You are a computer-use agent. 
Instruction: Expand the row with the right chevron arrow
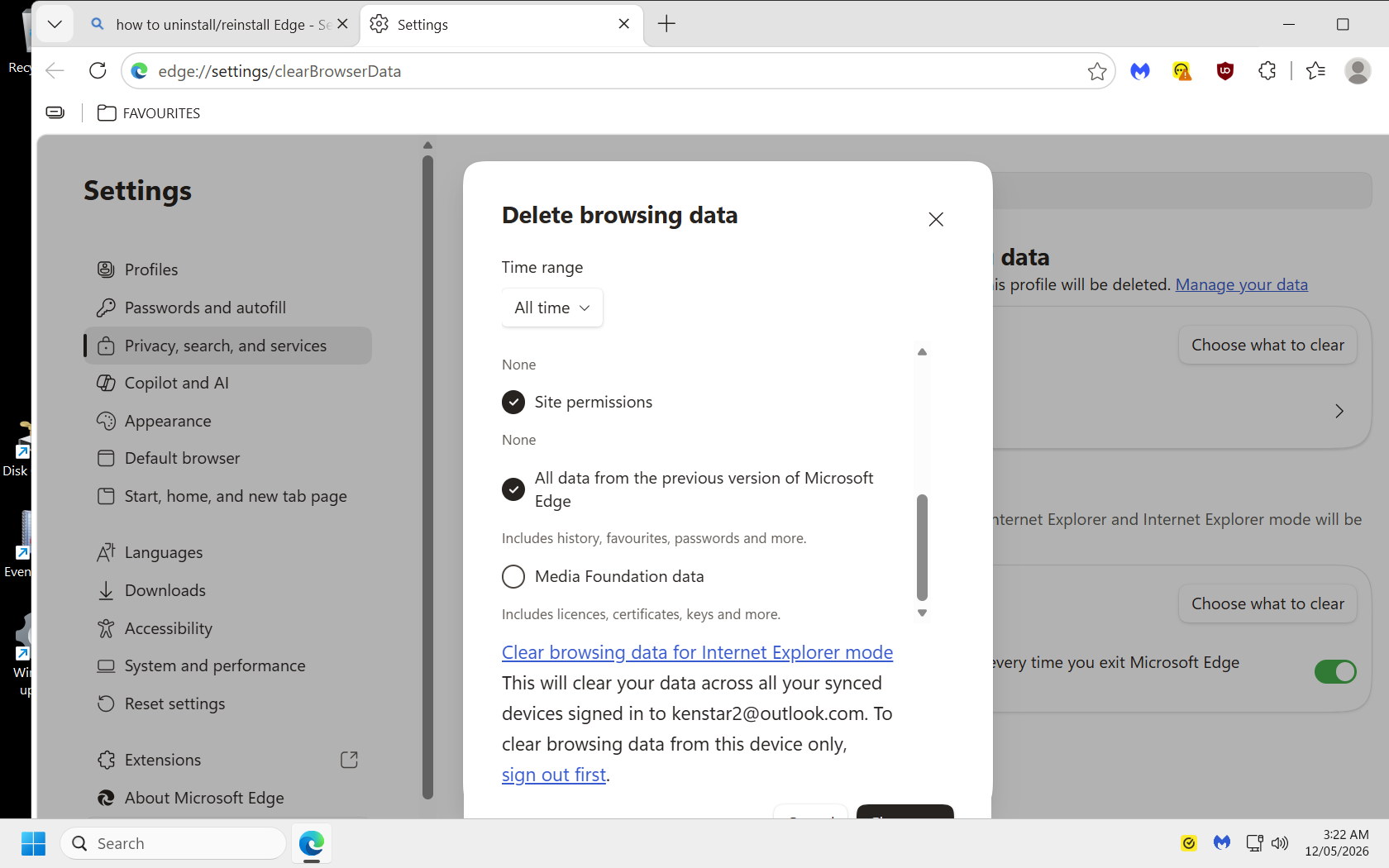(1339, 411)
